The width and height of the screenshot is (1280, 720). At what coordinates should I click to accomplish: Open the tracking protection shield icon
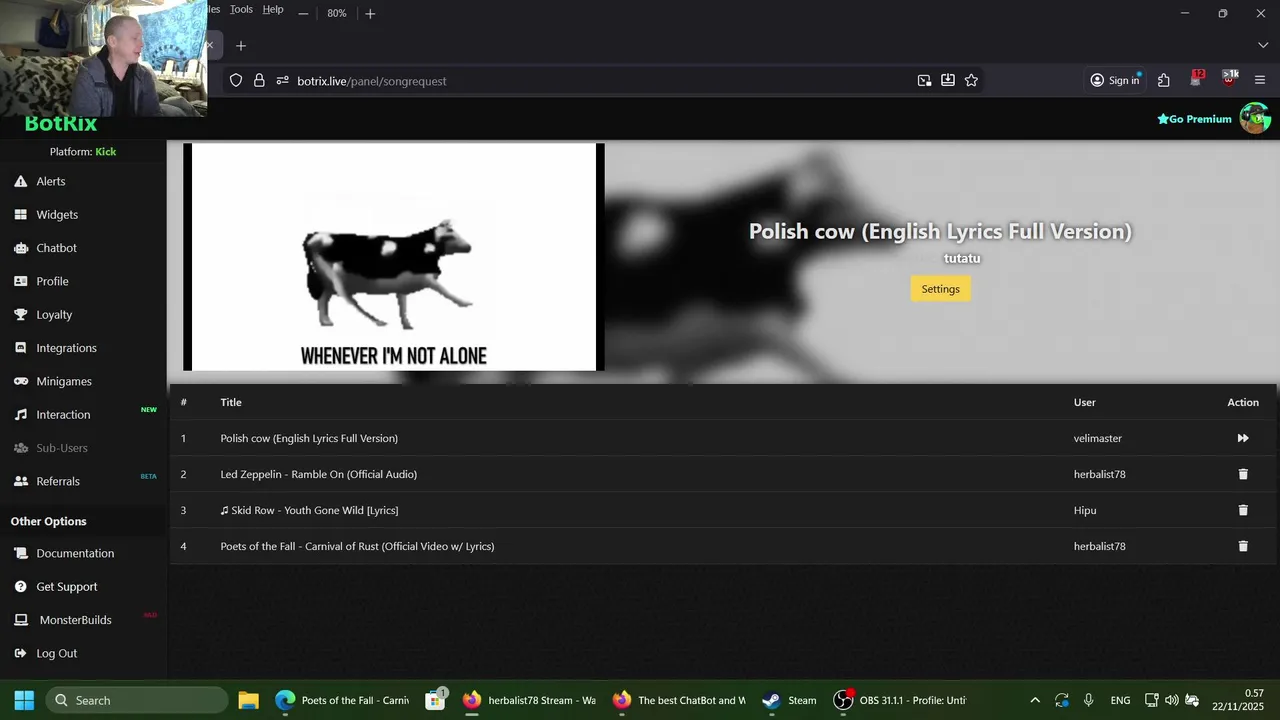coord(236,81)
